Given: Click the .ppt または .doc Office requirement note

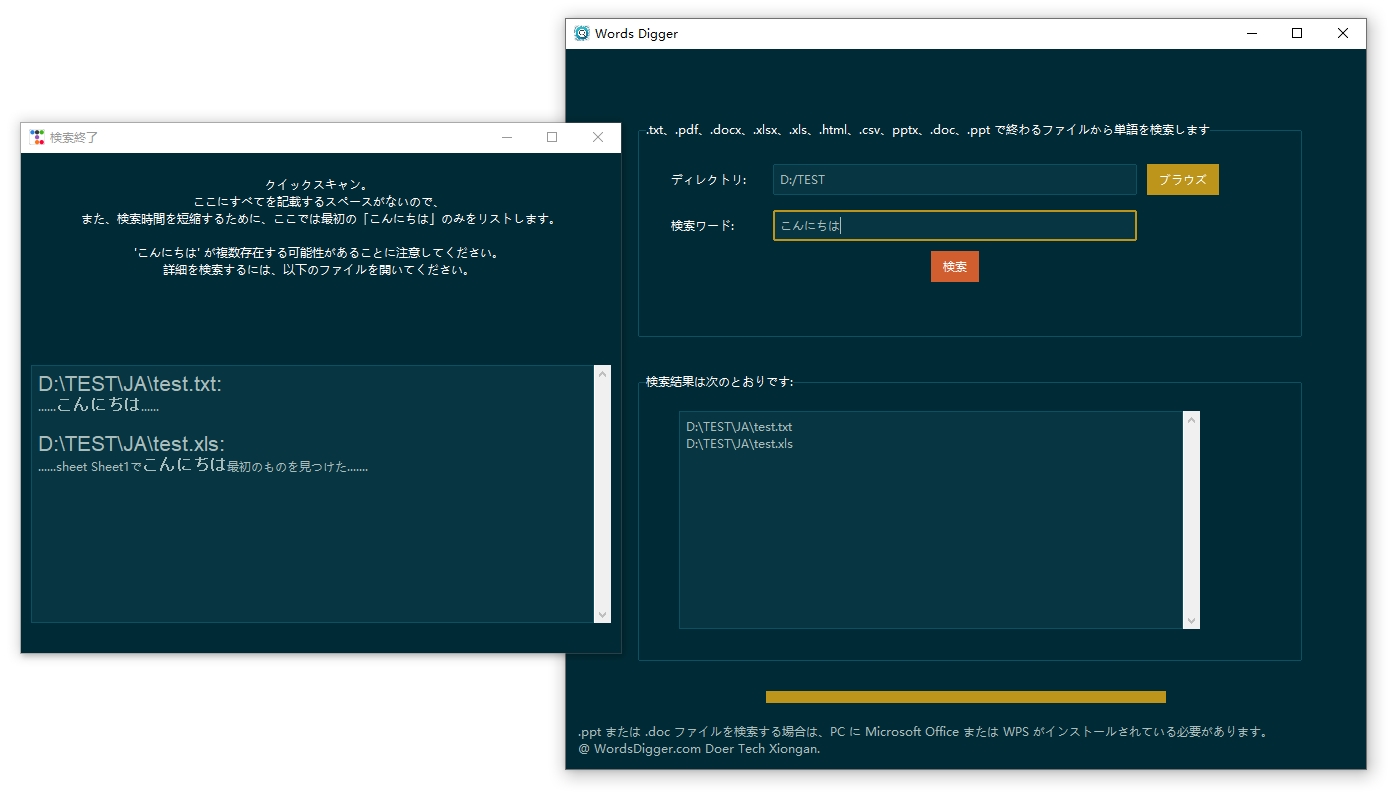Looking at the screenshot, I should point(924,732).
